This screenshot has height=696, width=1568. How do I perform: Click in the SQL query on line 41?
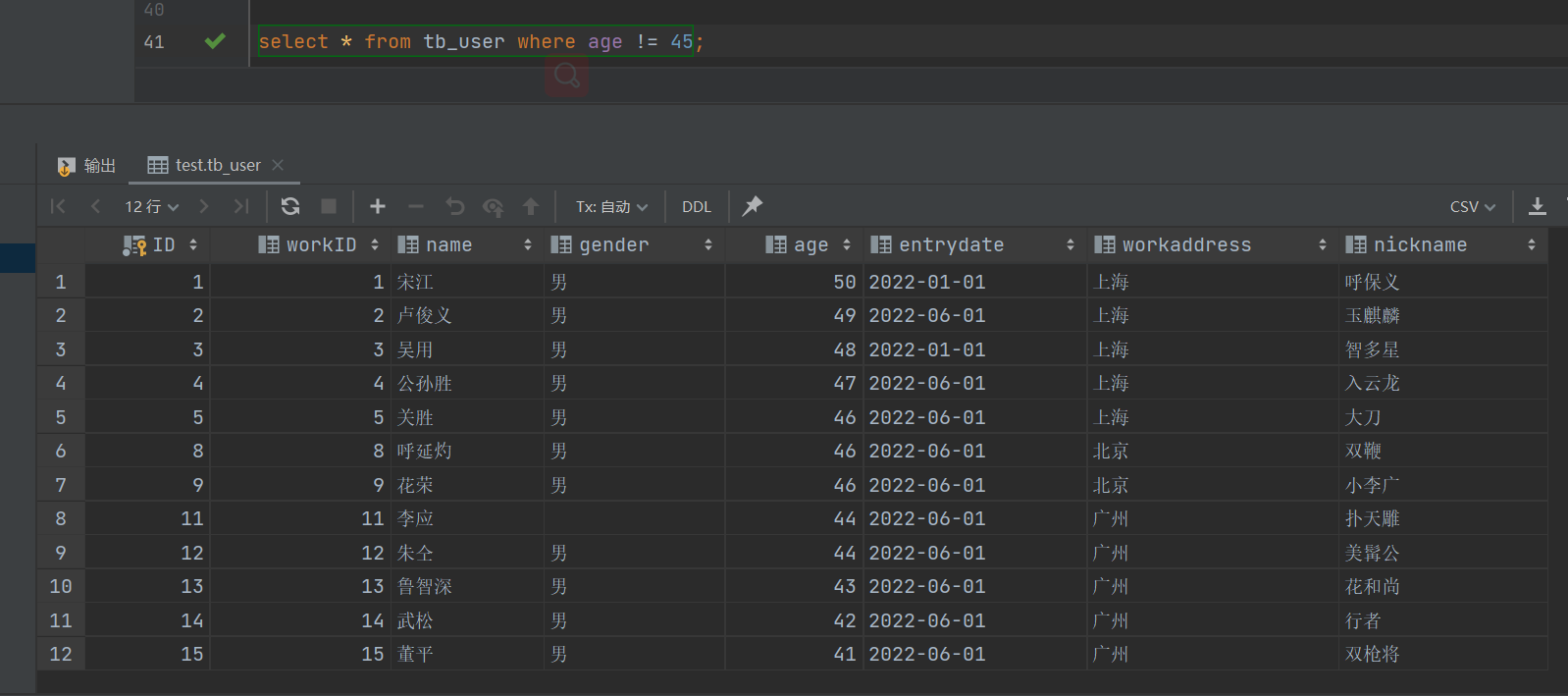[481, 41]
